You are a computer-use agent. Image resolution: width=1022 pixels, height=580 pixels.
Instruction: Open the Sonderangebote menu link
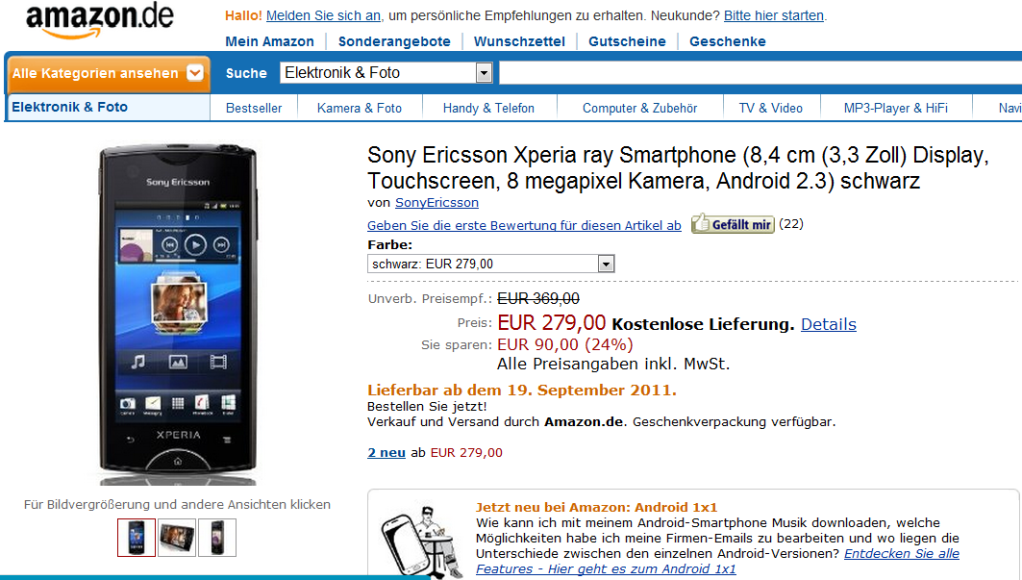(x=394, y=41)
